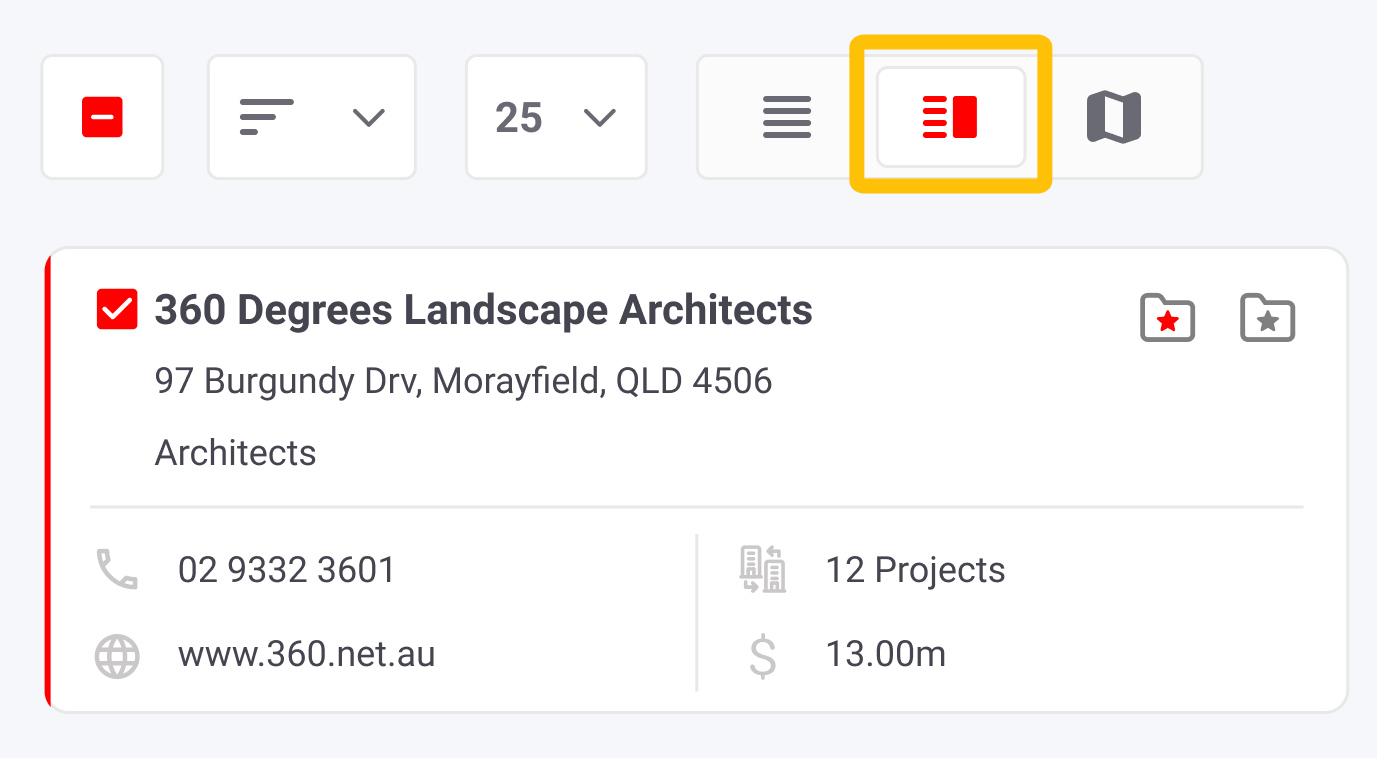Open the 25 results-per-page dropdown

(556, 118)
